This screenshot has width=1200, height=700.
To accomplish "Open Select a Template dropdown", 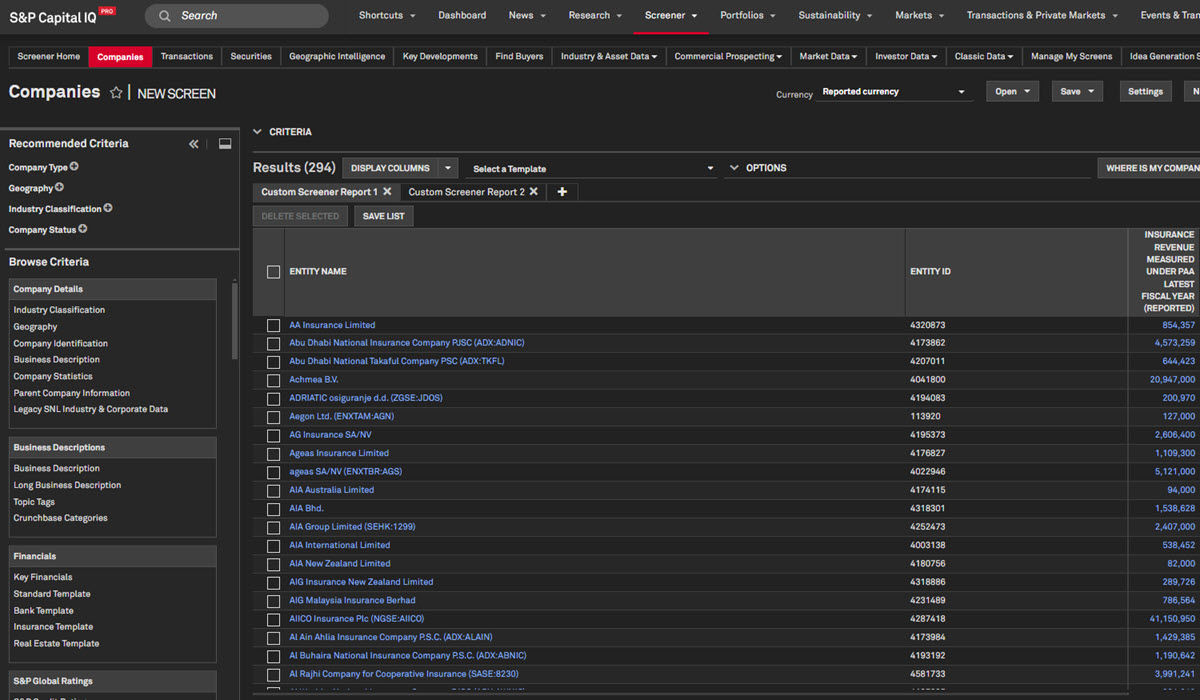I will coord(594,169).
